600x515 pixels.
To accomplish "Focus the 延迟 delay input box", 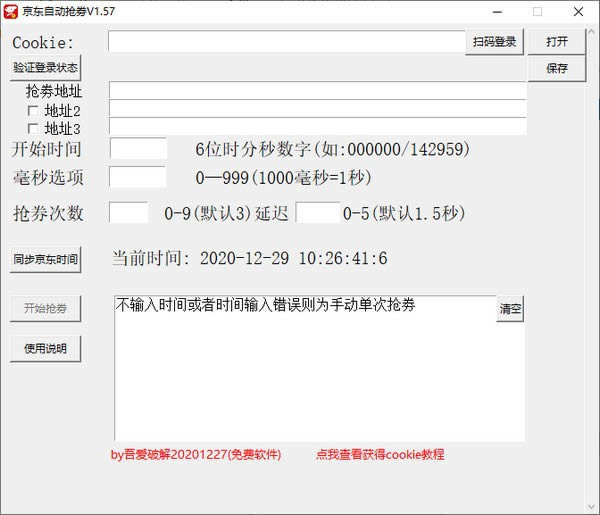I will pyautogui.click(x=317, y=213).
